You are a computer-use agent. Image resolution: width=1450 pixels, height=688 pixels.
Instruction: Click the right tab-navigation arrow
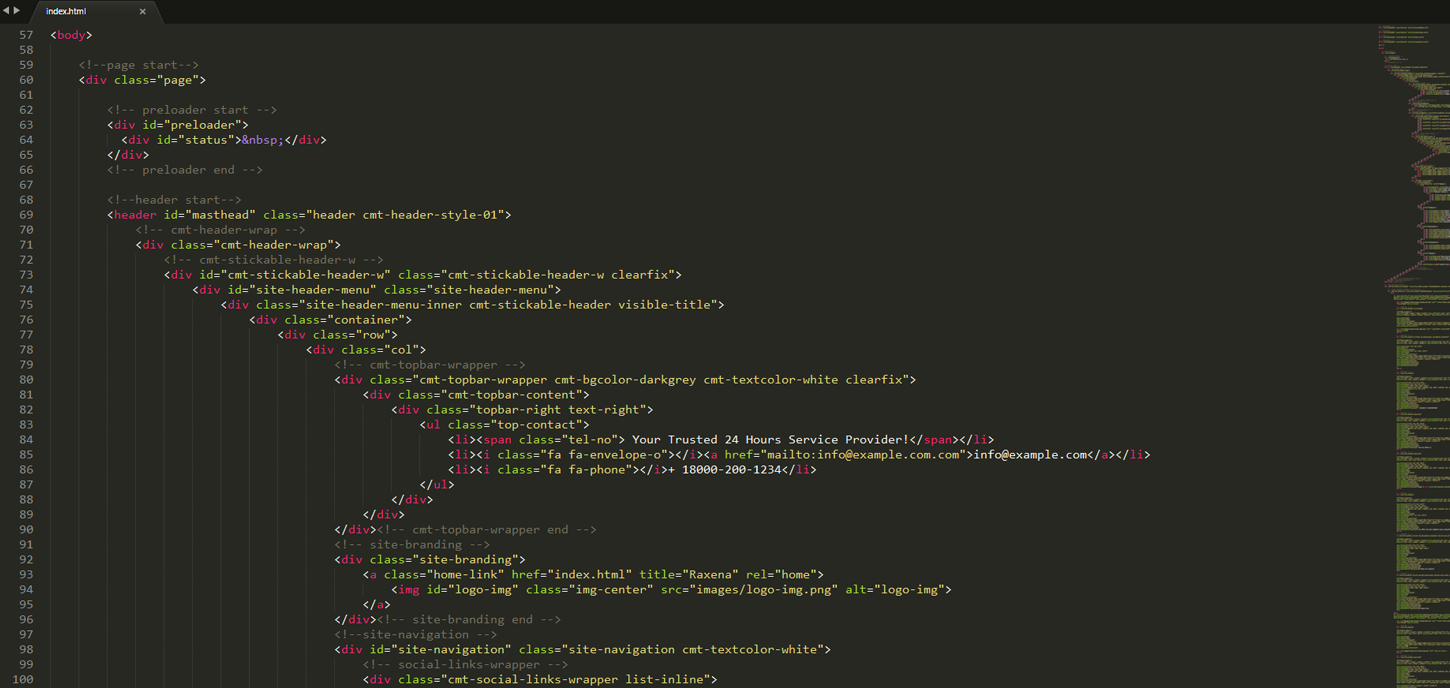(x=16, y=11)
